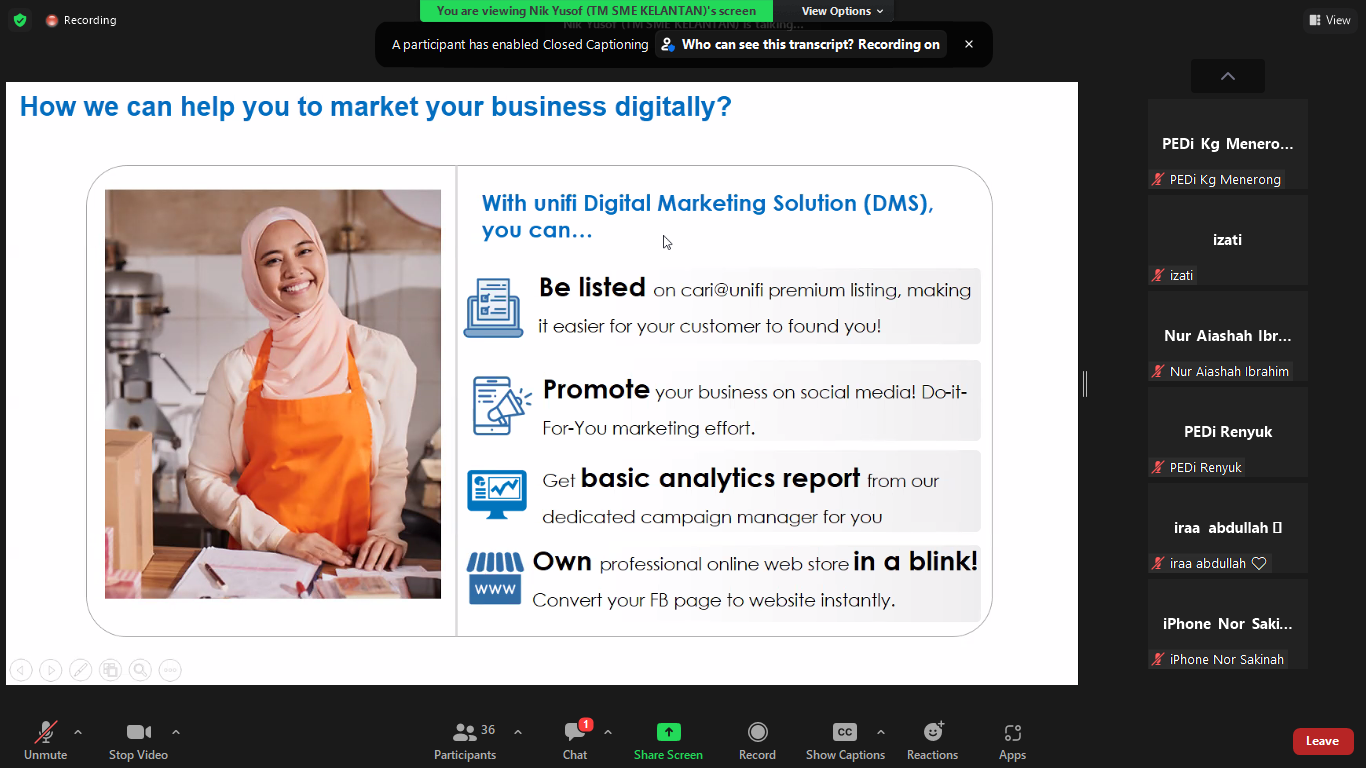Open the Participants panel
1366x768 pixels.
click(465, 741)
